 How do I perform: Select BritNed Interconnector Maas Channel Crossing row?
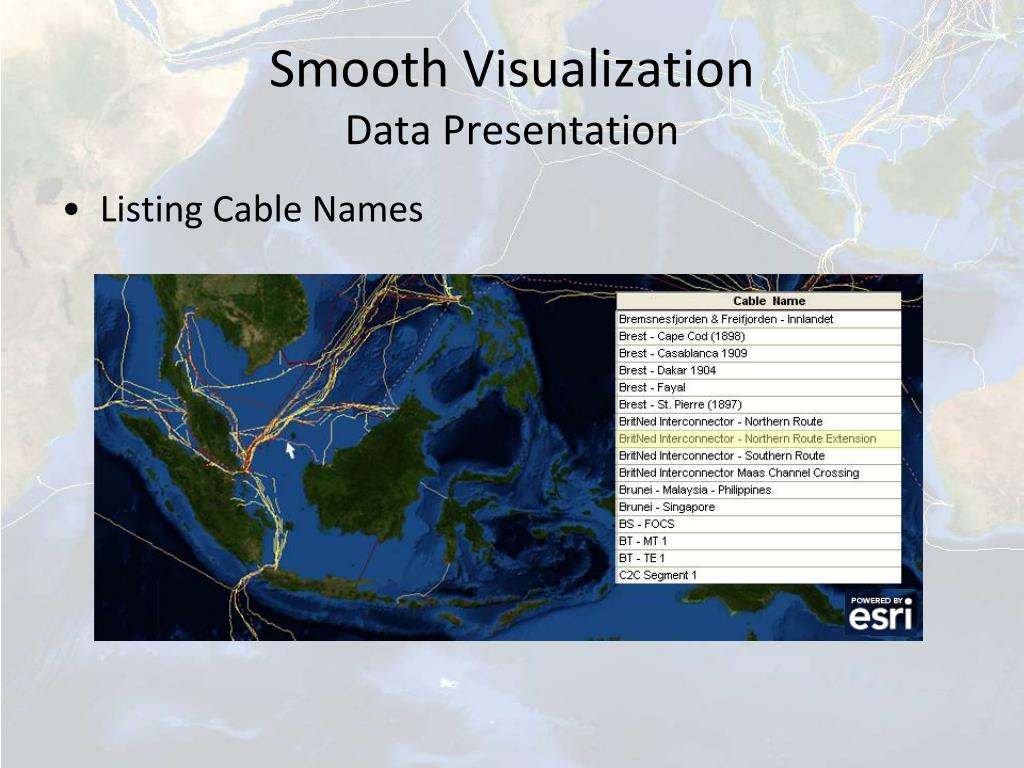759,473
